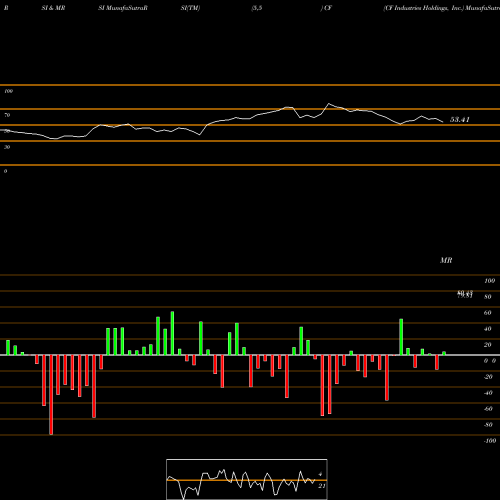This screenshot has height=500, width=500.
Task: Click the 100 label on RSI axis
Action: [8, 91]
